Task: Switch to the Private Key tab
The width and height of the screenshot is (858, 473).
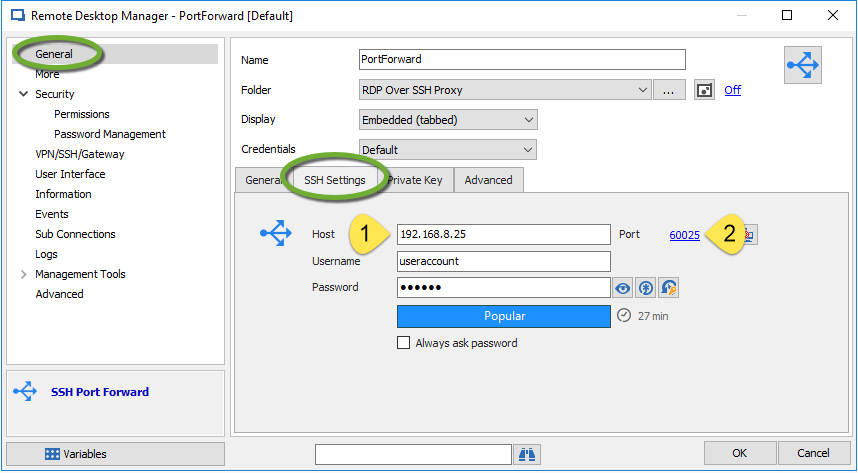Action: tap(418, 180)
